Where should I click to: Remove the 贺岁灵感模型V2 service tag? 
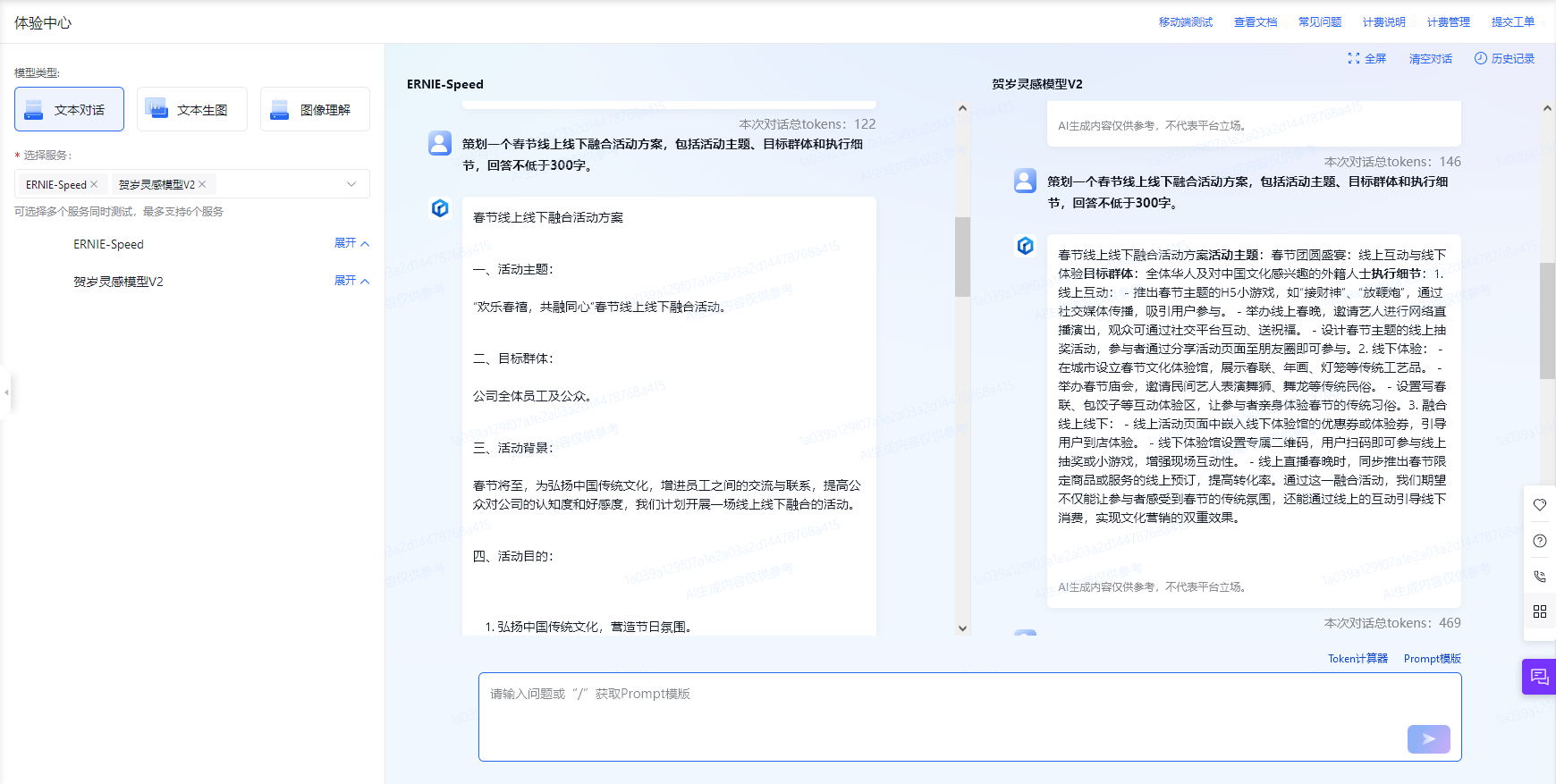[x=202, y=184]
